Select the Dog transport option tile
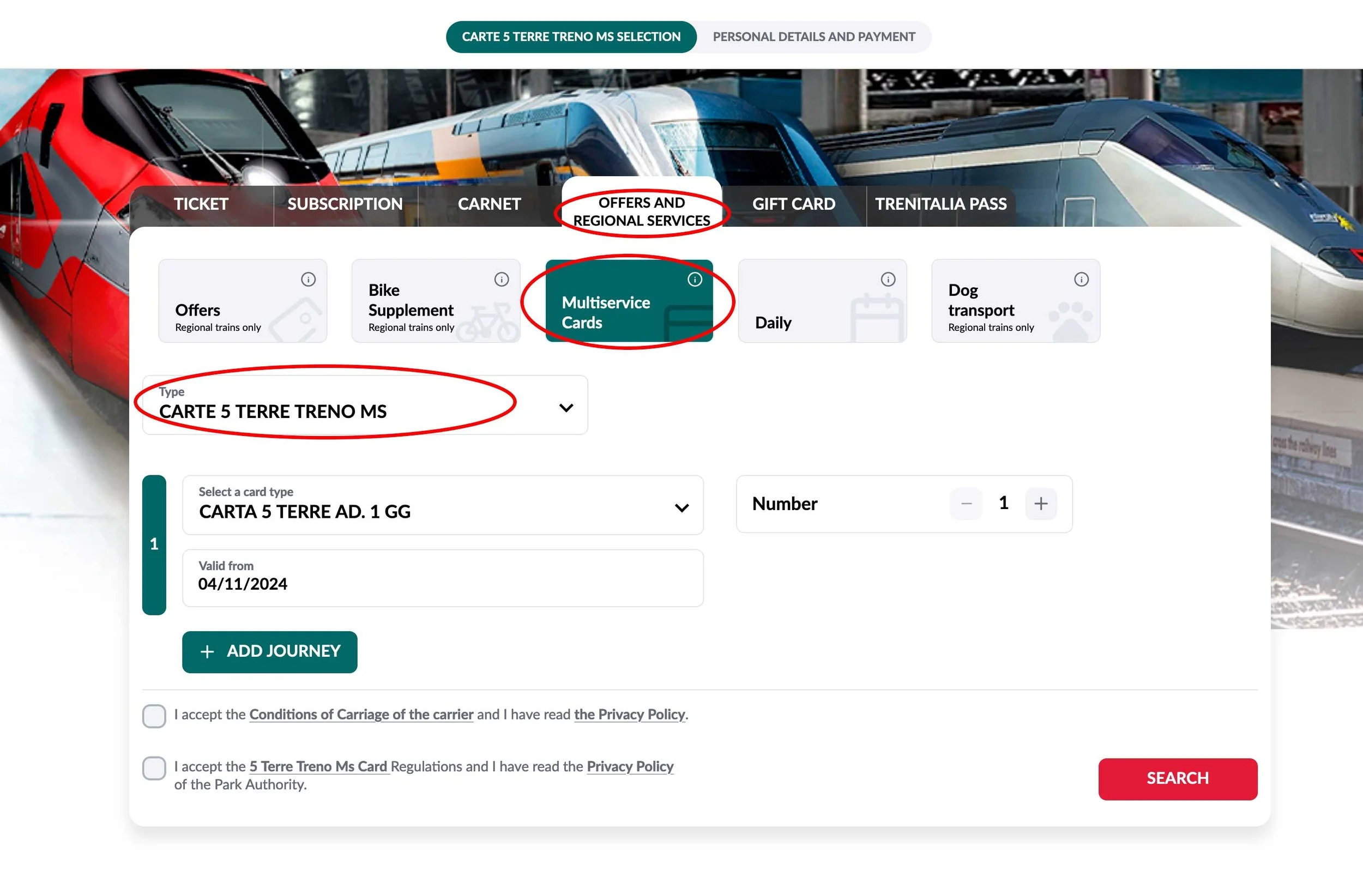1363x896 pixels. click(1015, 301)
